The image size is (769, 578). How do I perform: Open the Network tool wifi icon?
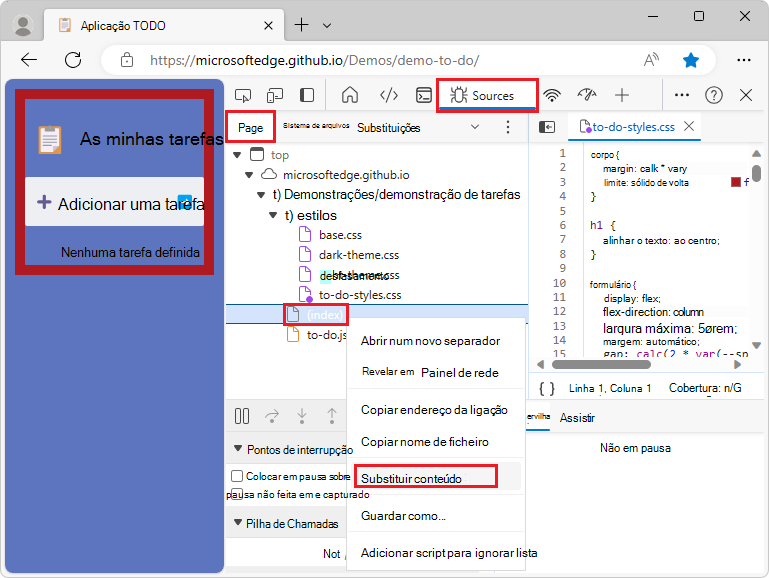click(552, 95)
